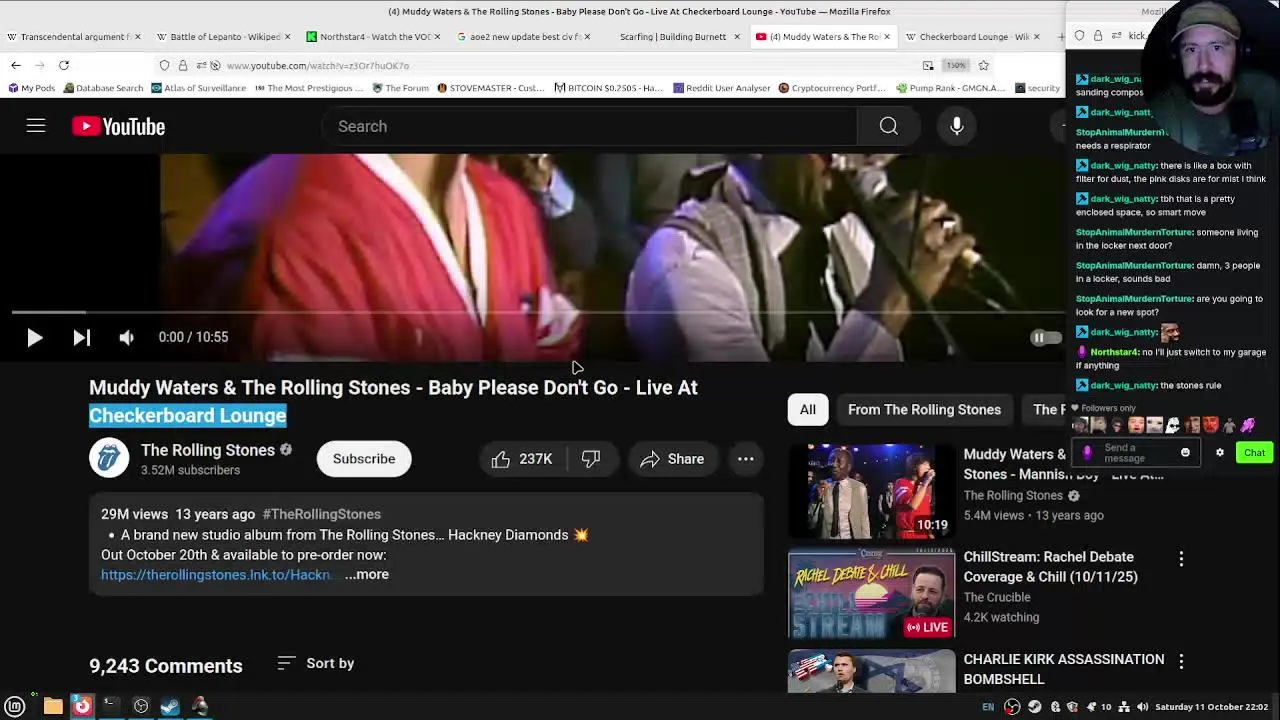
Task: Select From The Rolling Stones chip
Action: tap(924, 409)
